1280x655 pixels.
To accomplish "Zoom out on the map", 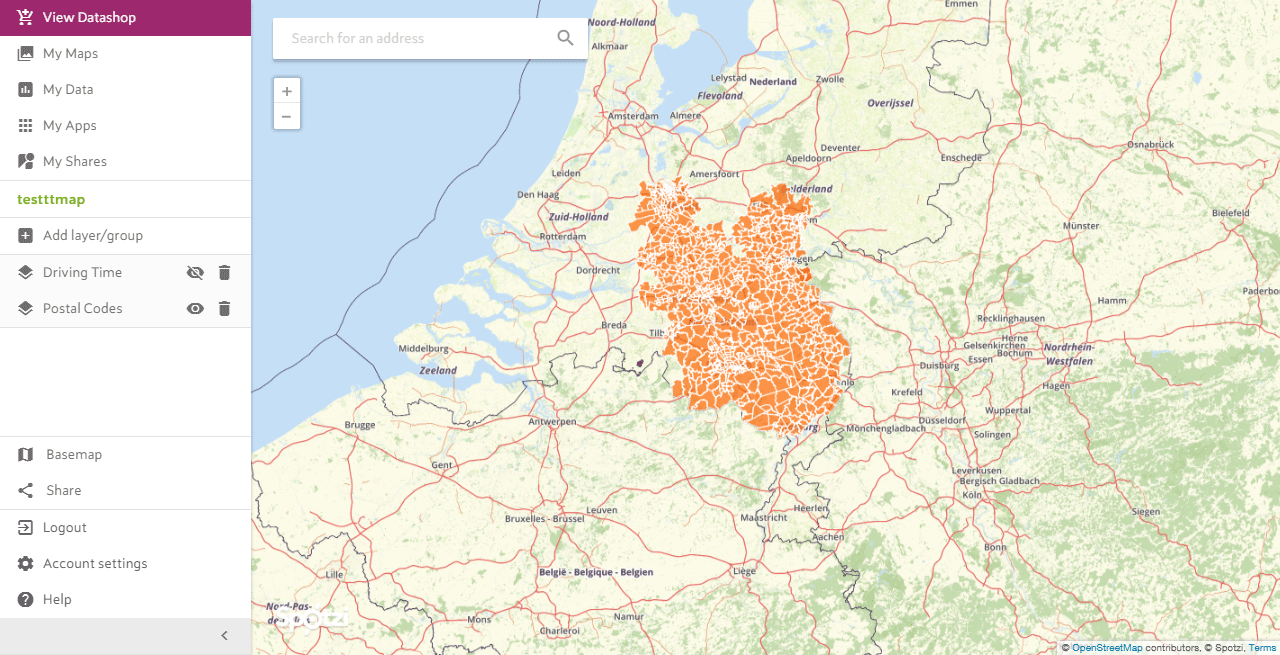I will click(x=287, y=117).
